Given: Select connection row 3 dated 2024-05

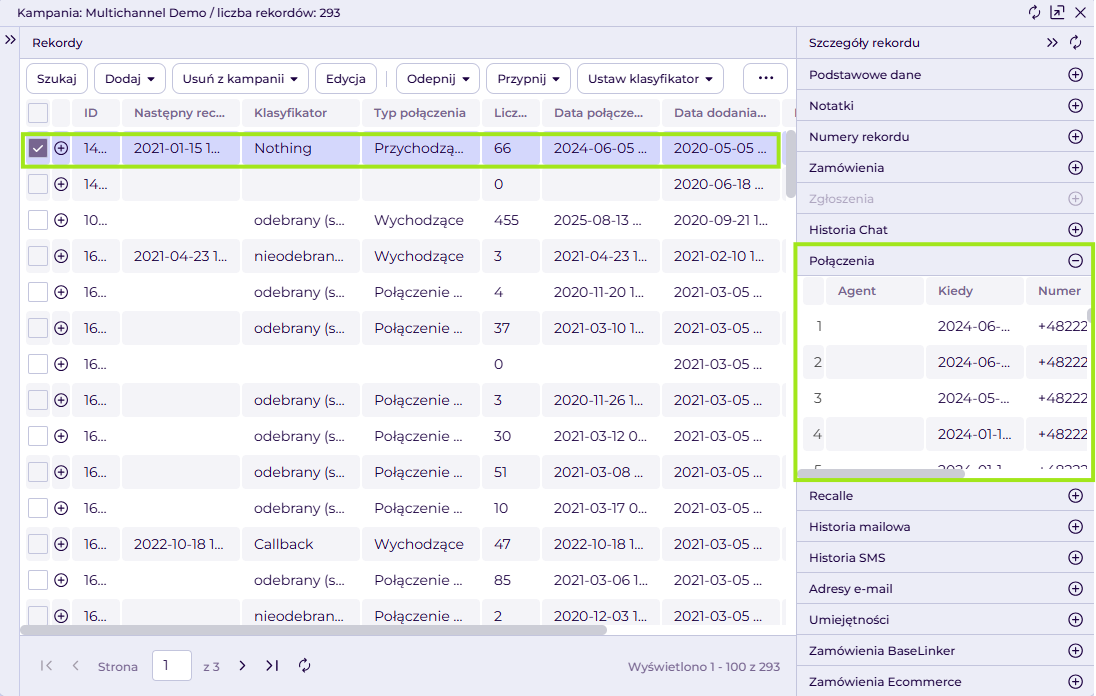Looking at the screenshot, I should [945, 398].
